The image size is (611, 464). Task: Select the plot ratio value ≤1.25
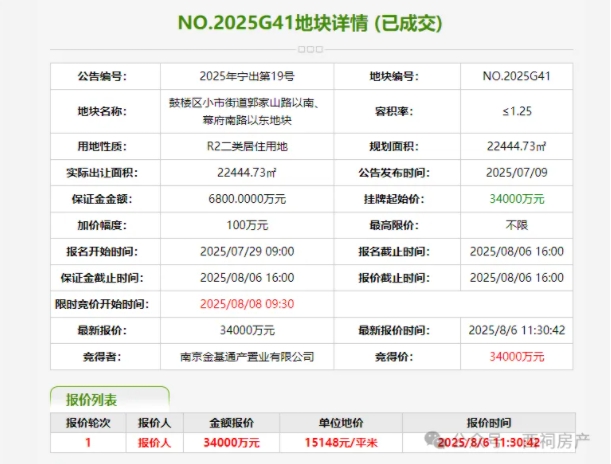tap(517, 110)
